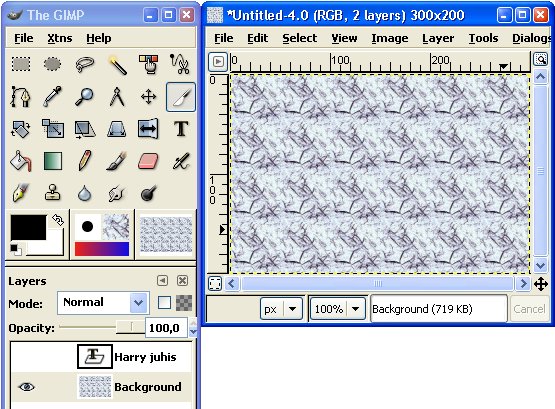Select the Rectangle Select tool
The height and width of the screenshot is (409, 555).
(x=21, y=64)
